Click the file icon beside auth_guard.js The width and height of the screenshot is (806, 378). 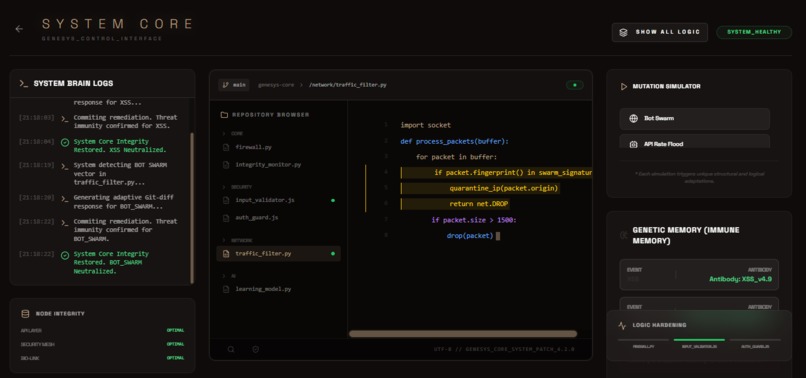pos(226,218)
